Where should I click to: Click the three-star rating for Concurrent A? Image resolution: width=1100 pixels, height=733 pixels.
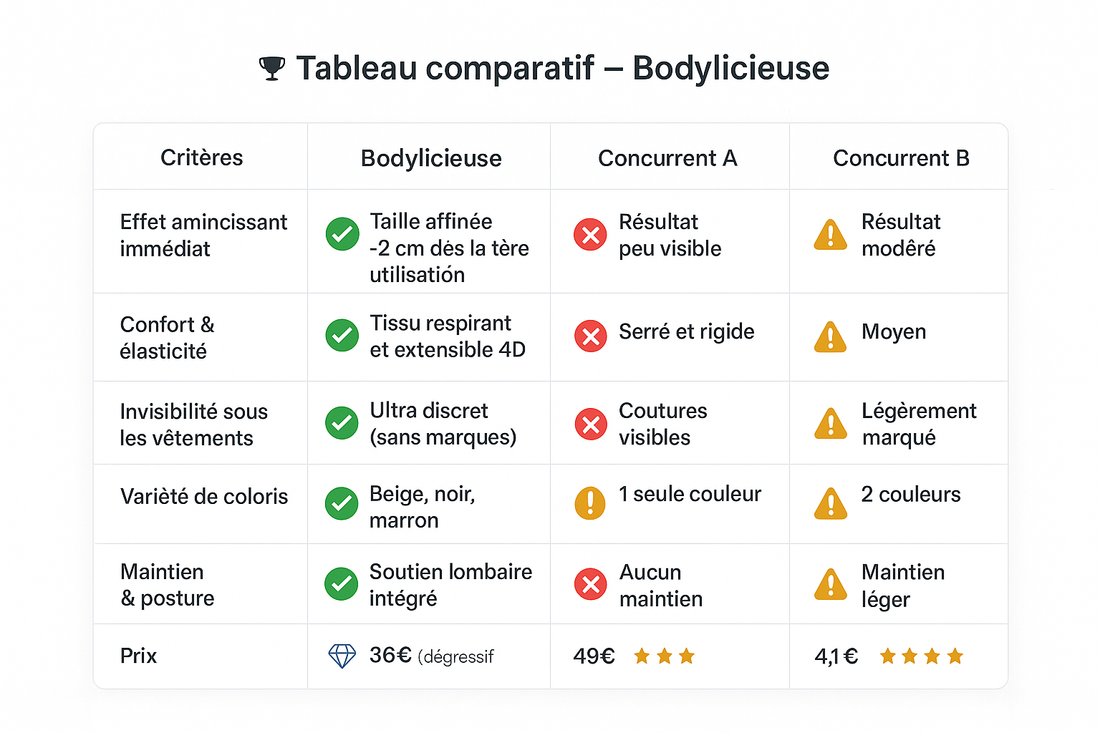pyautogui.click(x=664, y=657)
